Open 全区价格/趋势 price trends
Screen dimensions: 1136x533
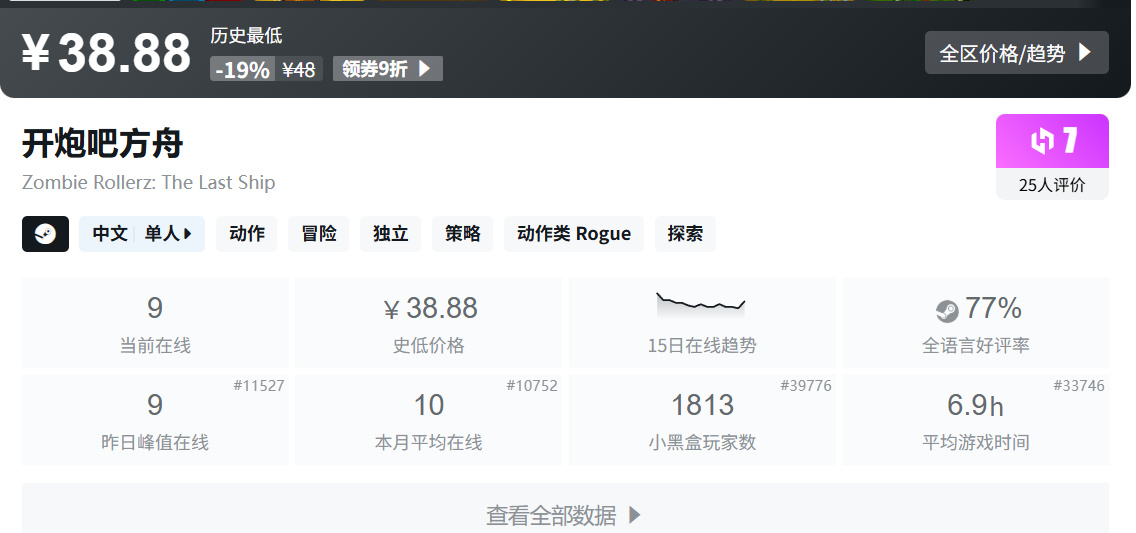1016,52
